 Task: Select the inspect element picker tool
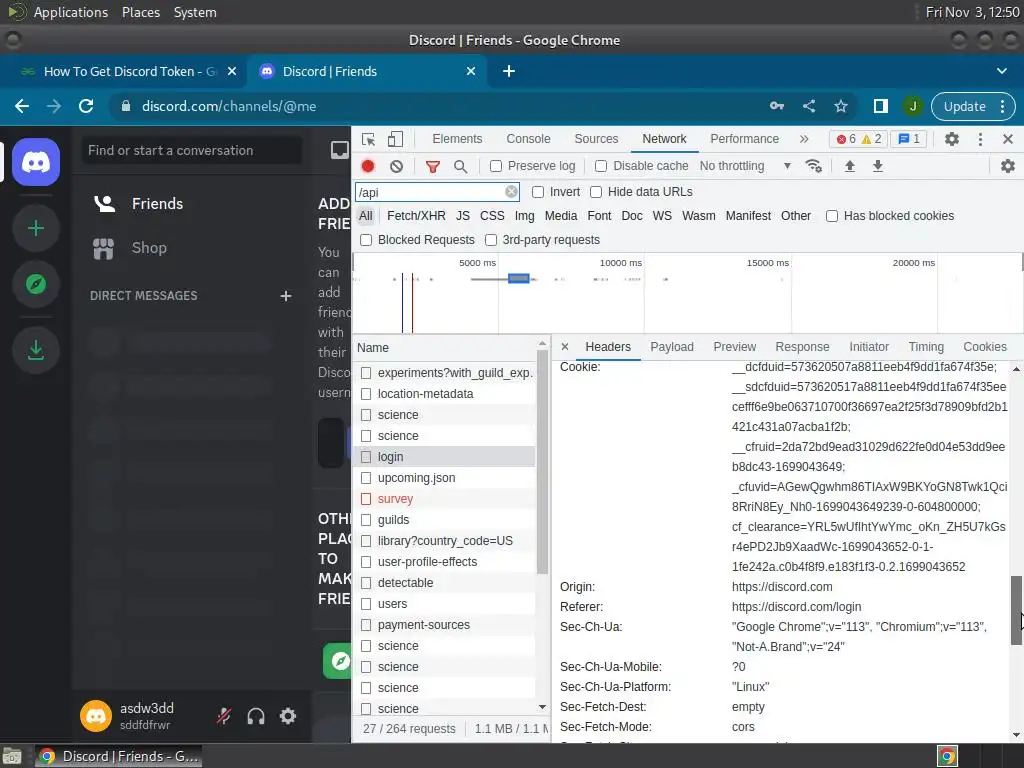(368, 139)
